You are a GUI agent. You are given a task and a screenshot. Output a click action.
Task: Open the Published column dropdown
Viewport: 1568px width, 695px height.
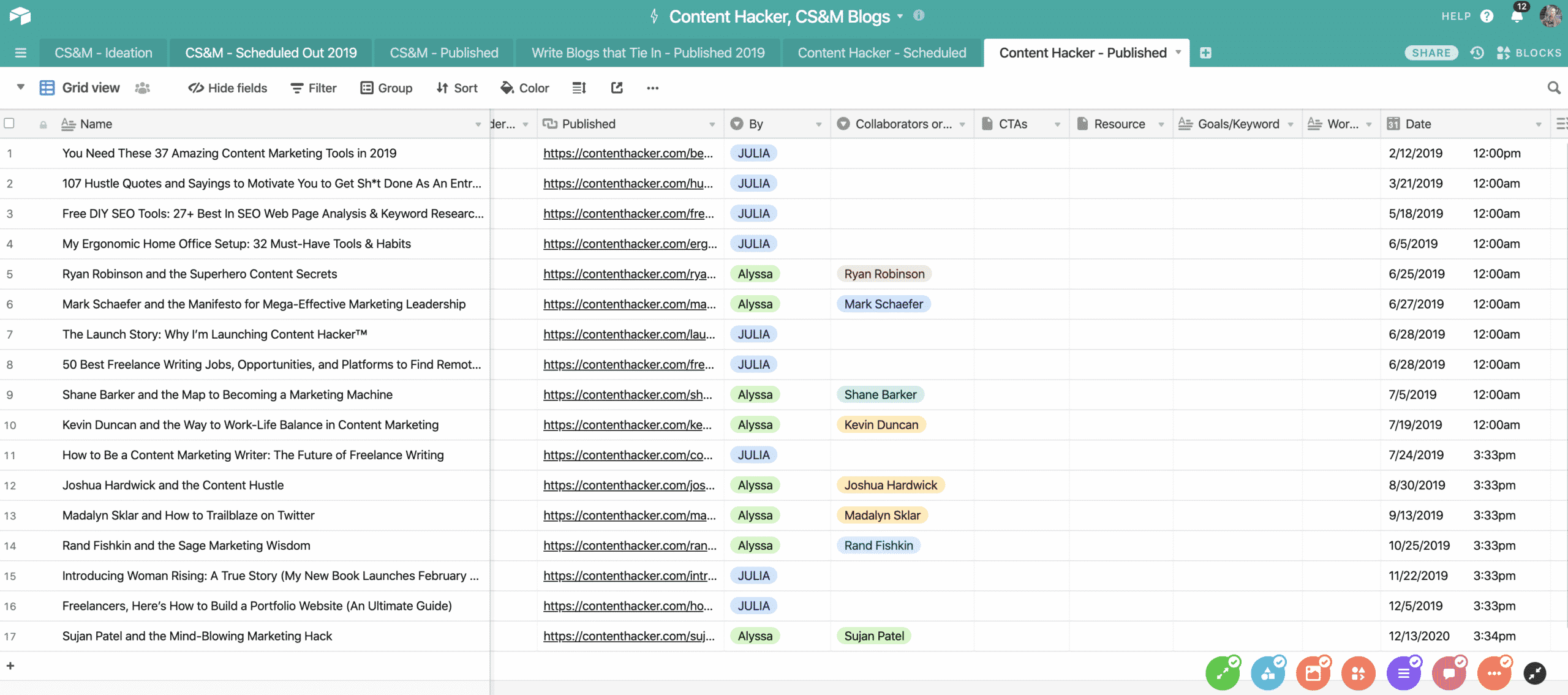712,124
